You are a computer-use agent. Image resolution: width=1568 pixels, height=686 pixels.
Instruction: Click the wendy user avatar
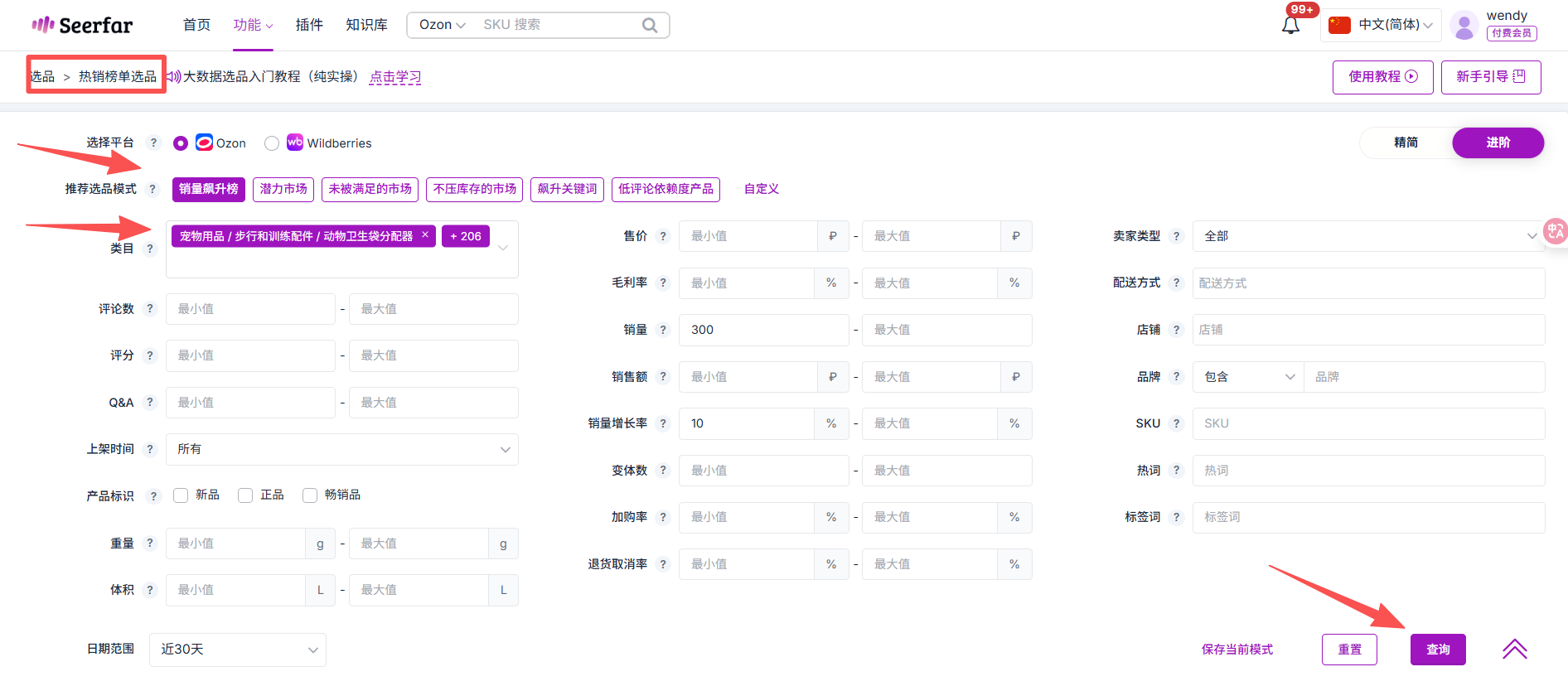click(x=1464, y=26)
